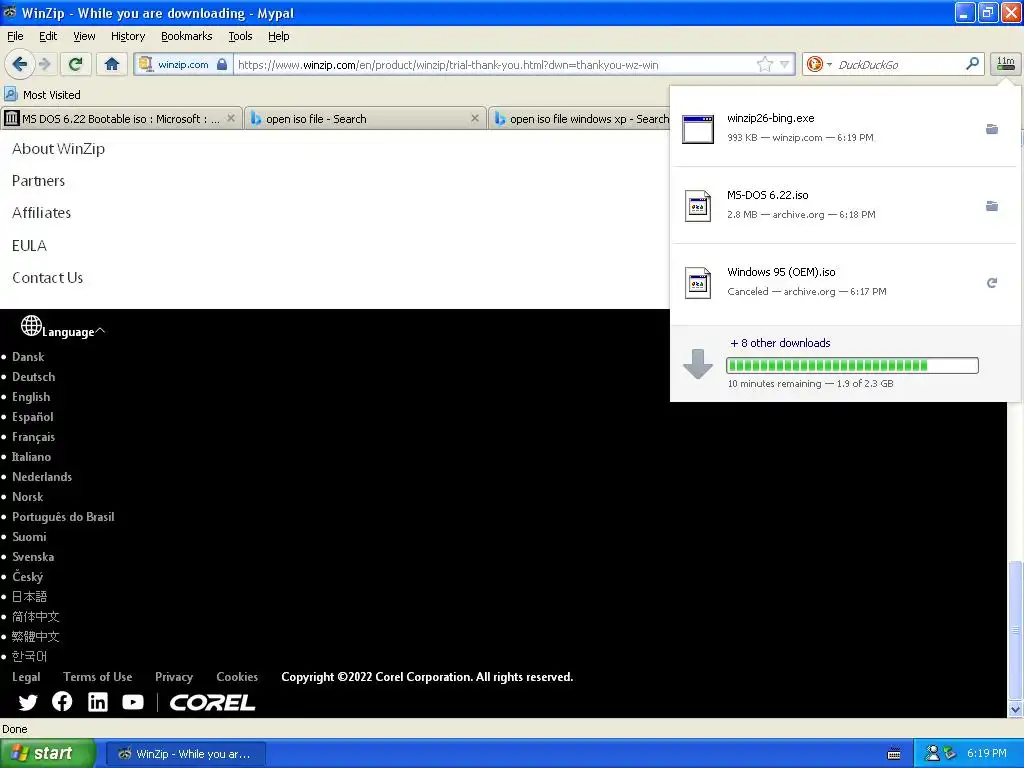Click the winzip26-bing.exe download entry name
The width and height of the screenshot is (1024, 768).
(771, 118)
